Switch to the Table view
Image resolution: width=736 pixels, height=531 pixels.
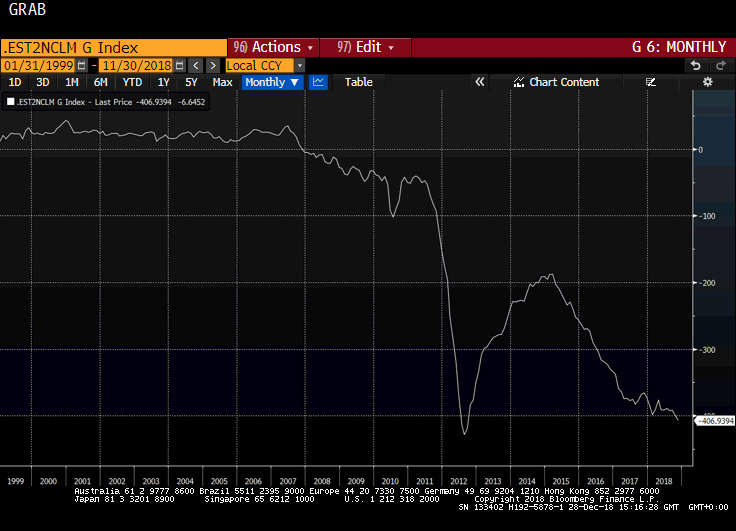pos(358,82)
